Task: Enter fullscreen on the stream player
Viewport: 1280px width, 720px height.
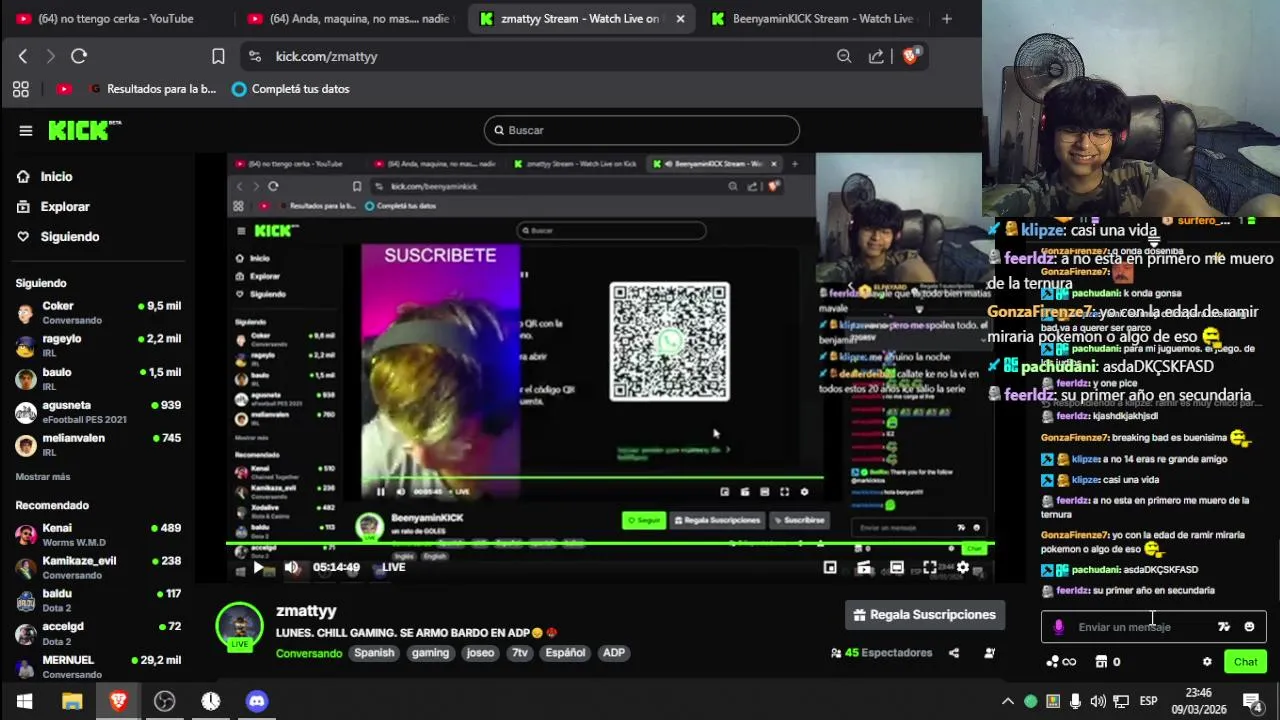Action: [930, 567]
